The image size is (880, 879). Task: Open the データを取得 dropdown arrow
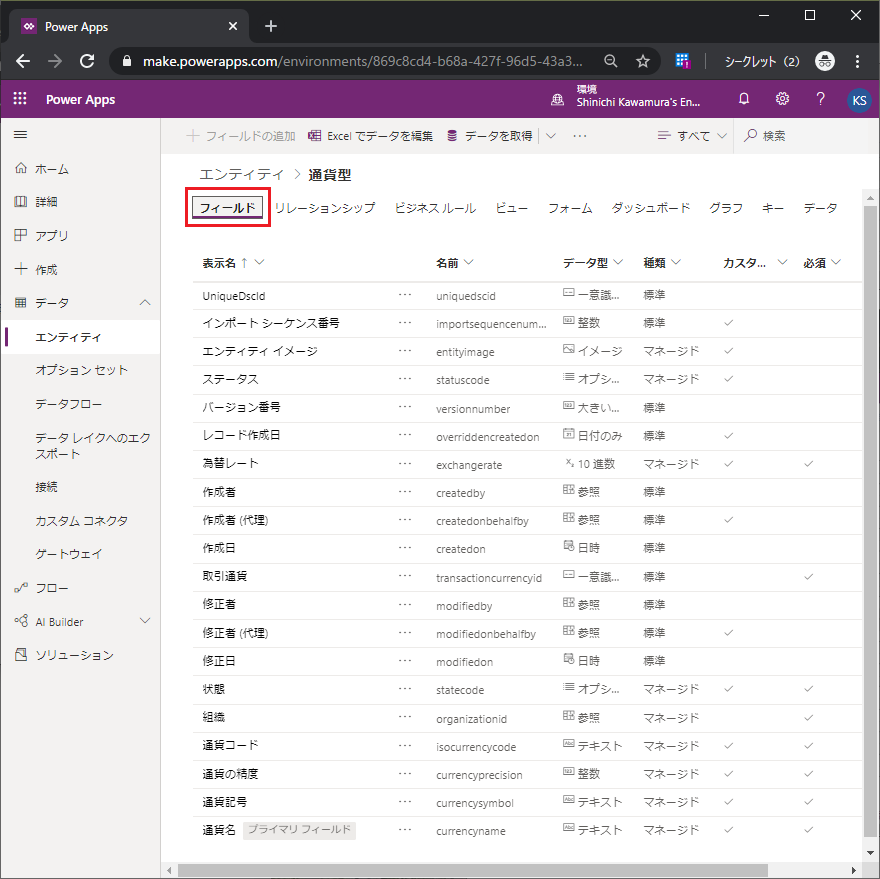[x=551, y=136]
